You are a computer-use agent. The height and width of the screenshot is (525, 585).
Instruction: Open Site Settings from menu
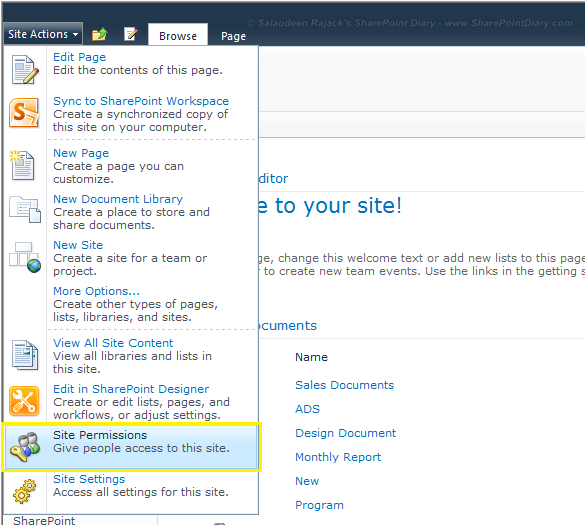click(89, 479)
